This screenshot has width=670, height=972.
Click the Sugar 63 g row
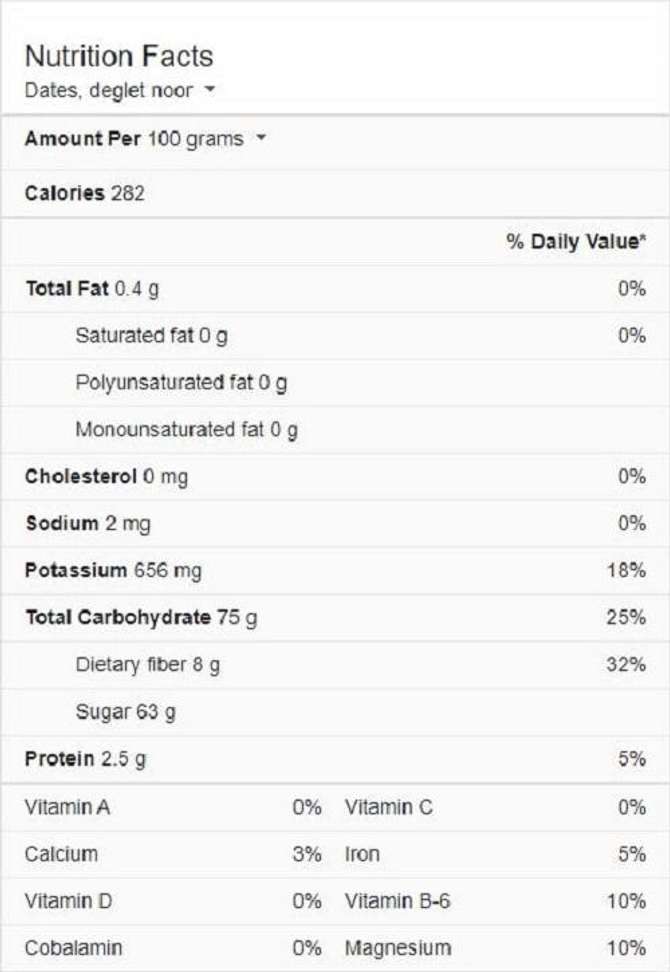[125, 712]
